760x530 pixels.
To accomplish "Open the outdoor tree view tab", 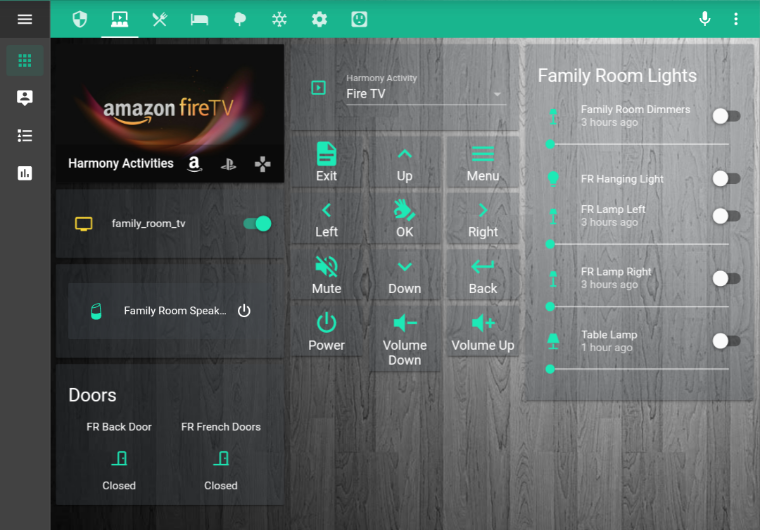I will pyautogui.click(x=239, y=19).
